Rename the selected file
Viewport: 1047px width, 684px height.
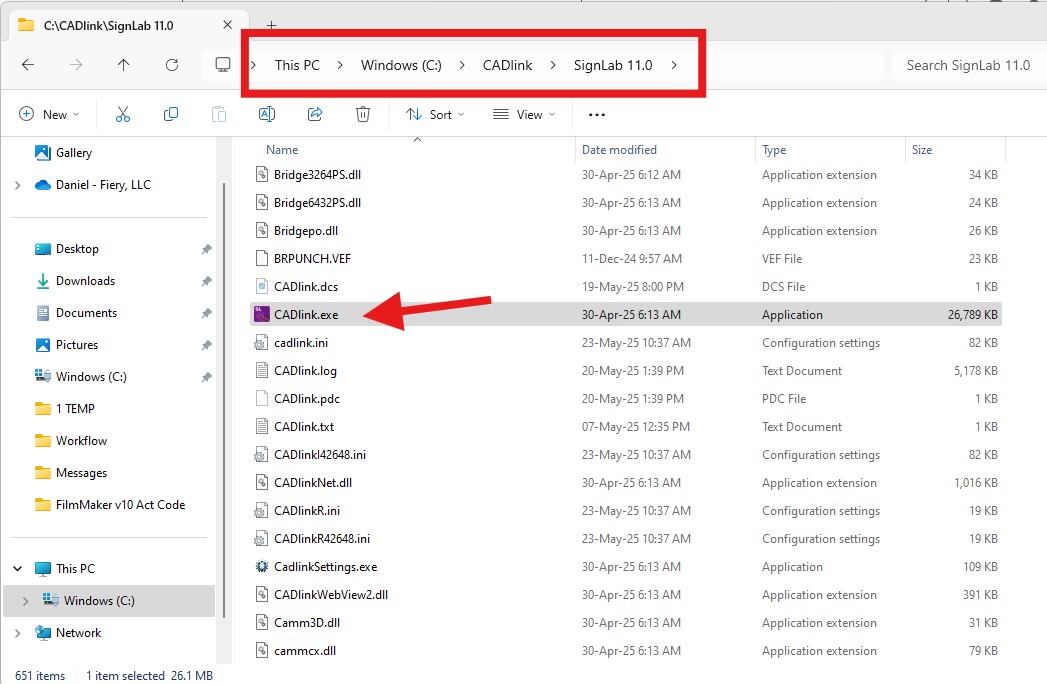266,114
